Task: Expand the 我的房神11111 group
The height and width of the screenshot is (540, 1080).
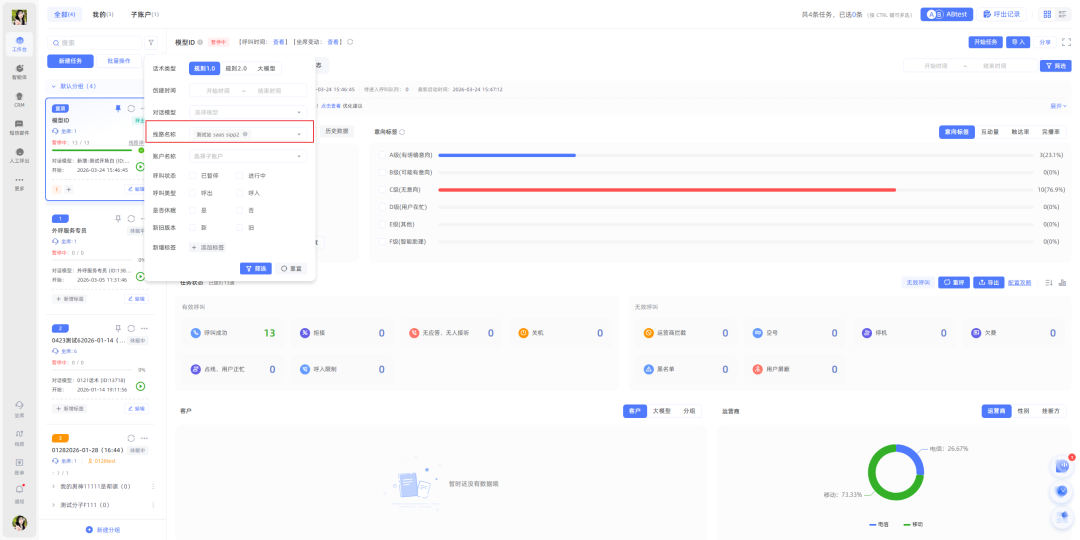Action: (53, 486)
